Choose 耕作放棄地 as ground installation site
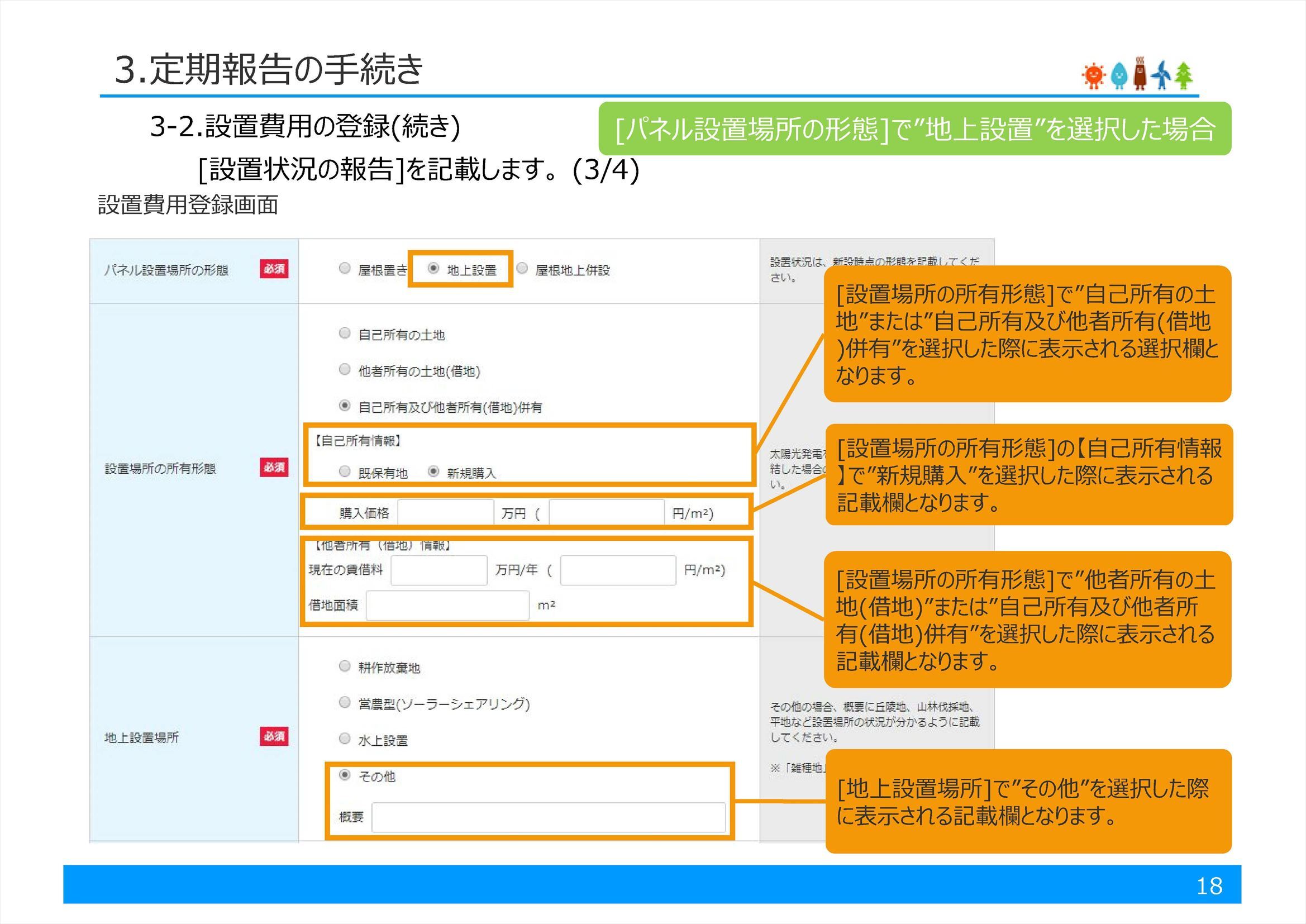1306x924 pixels. point(345,667)
